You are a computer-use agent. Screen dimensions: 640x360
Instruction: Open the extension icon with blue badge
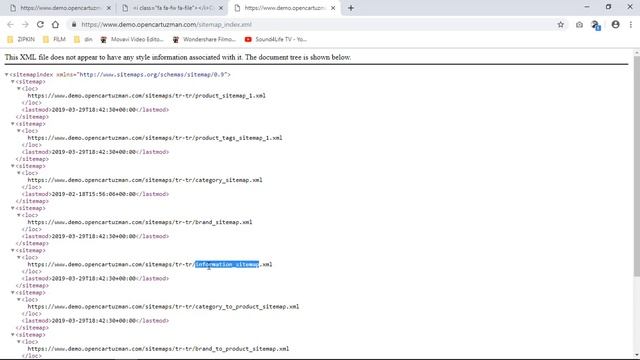[x=596, y=25]
